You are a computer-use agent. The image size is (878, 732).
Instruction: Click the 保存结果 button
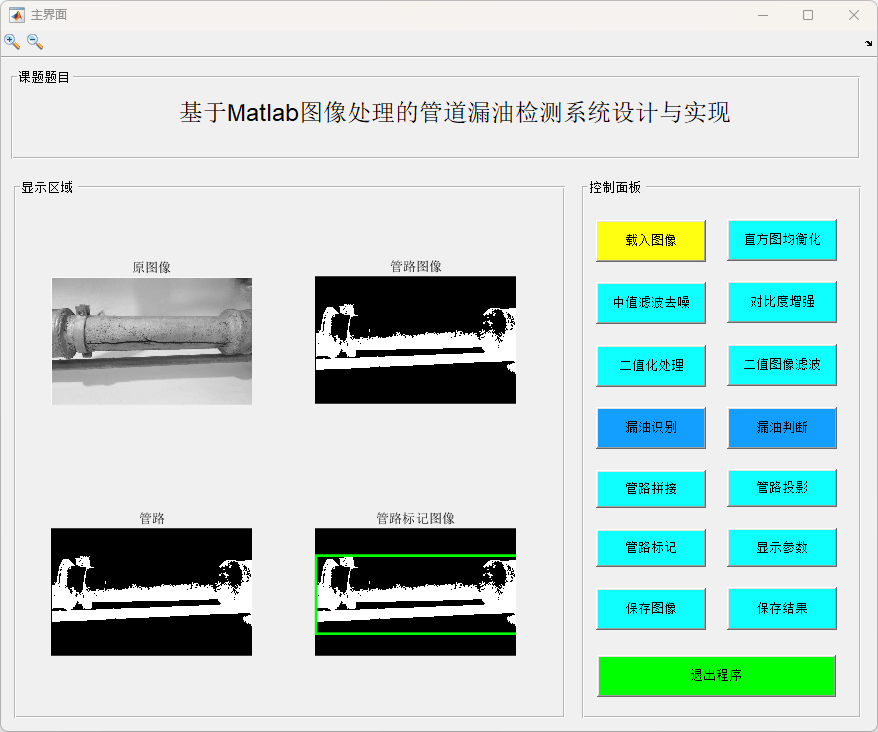click(x=781, y=608)
